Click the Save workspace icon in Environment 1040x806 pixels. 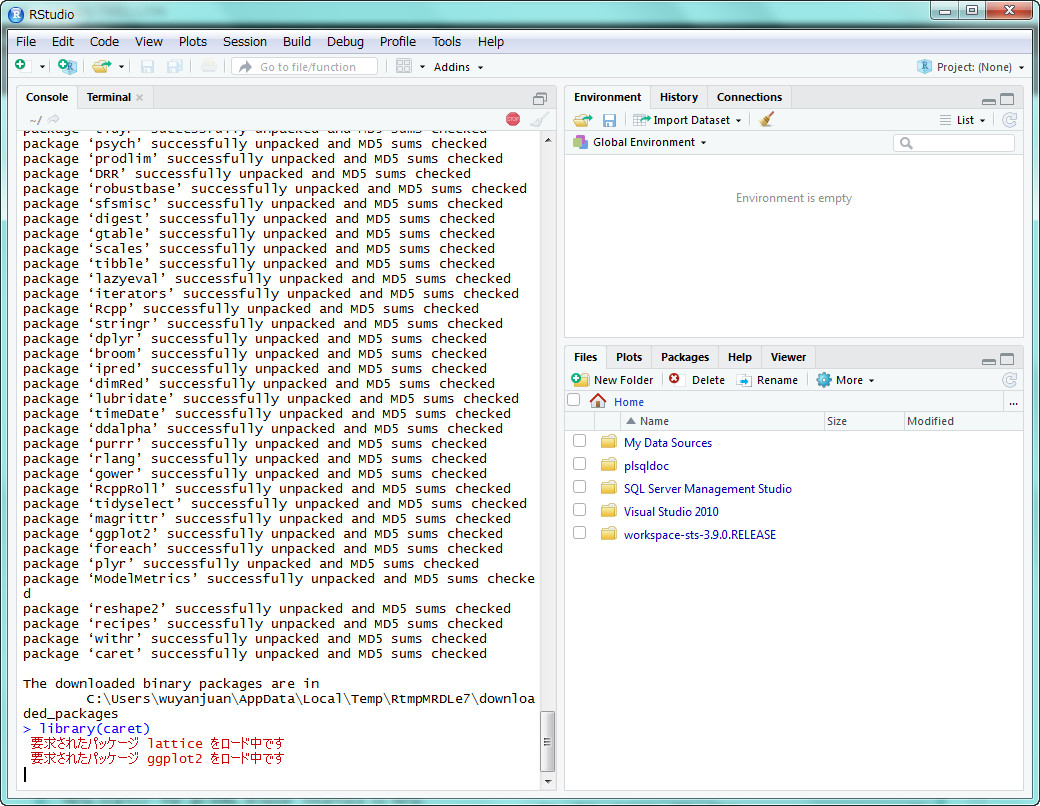610,120
